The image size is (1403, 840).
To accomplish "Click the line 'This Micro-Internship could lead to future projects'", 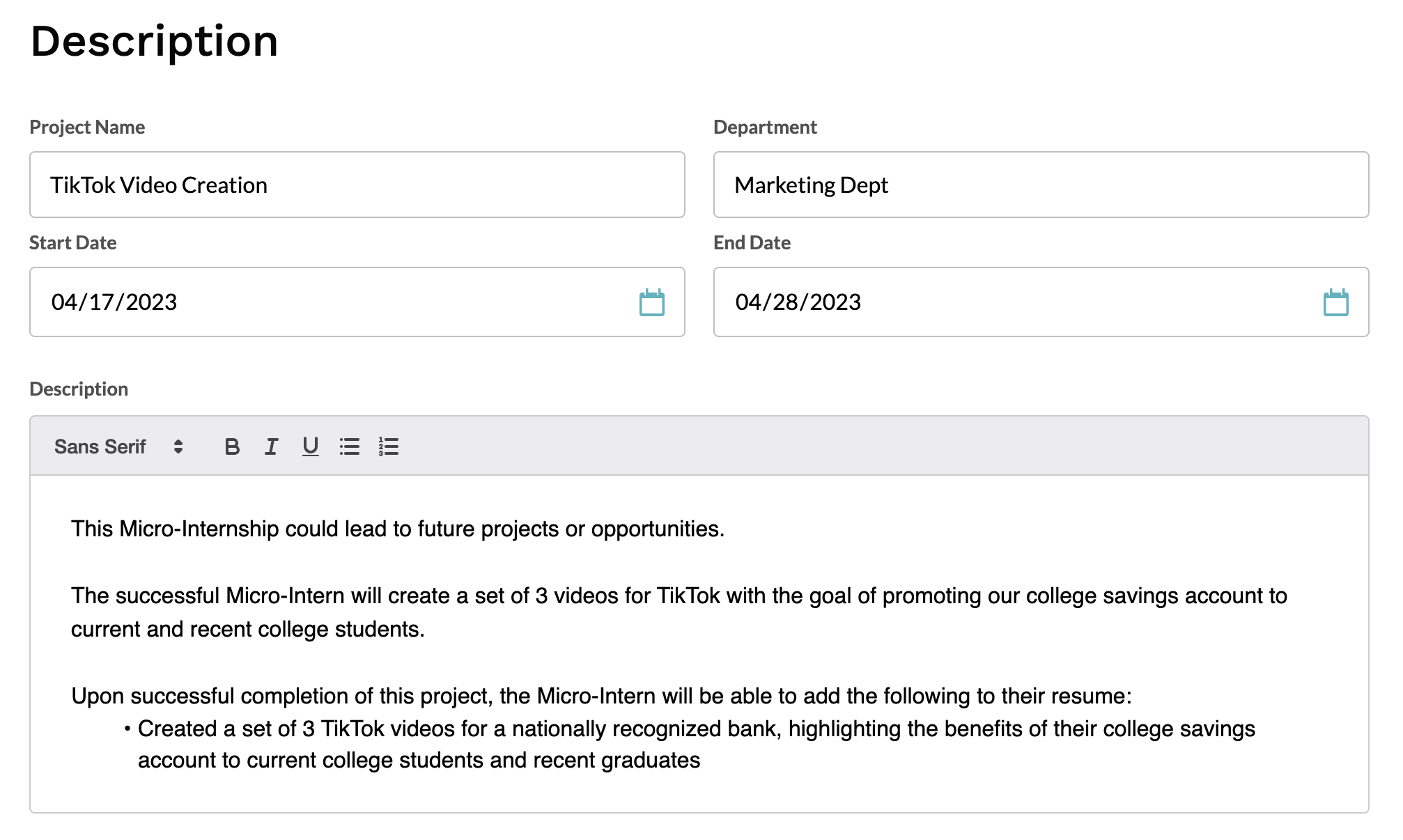I will (398, 529).
